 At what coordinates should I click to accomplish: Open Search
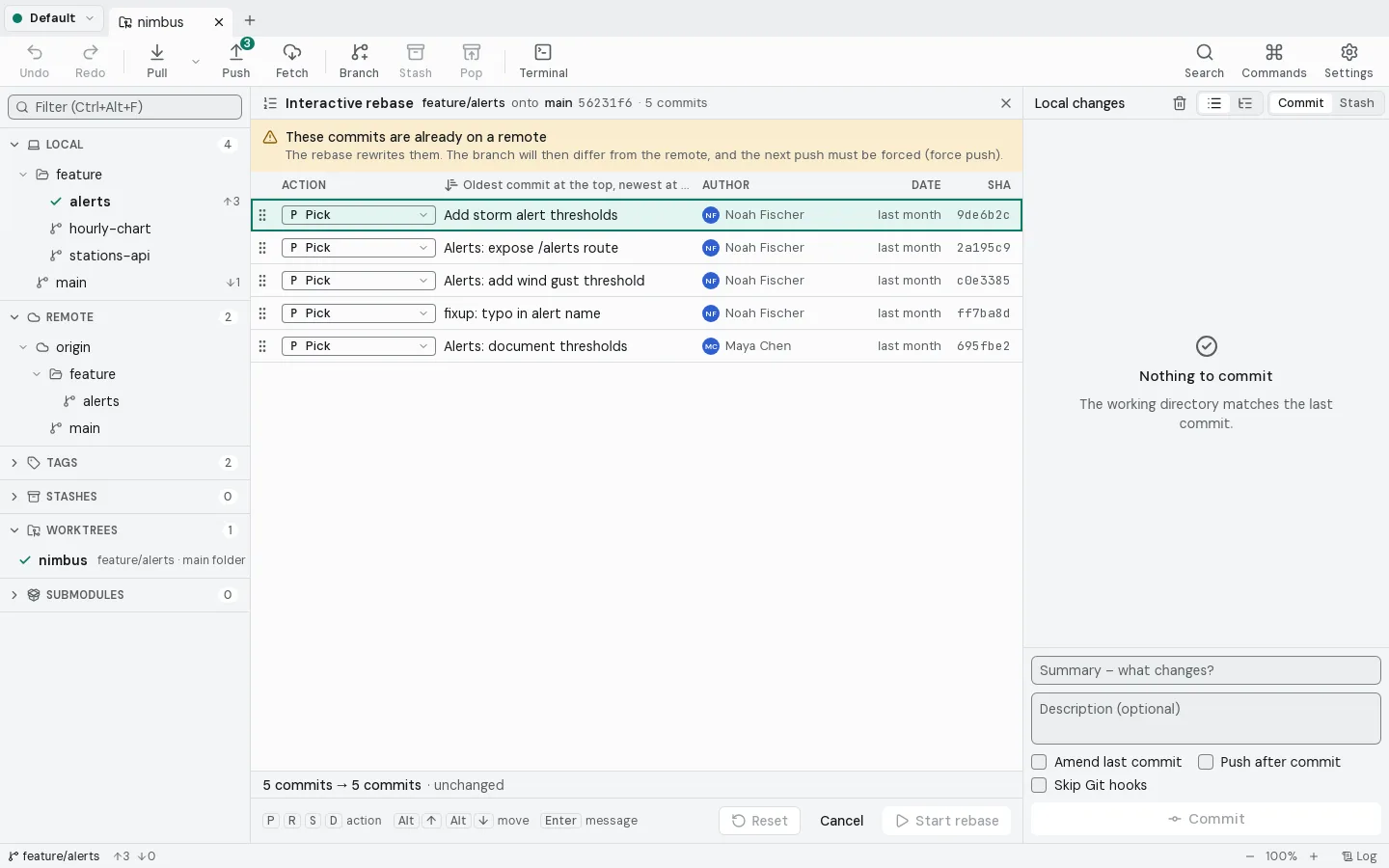tap(1205, 61)
